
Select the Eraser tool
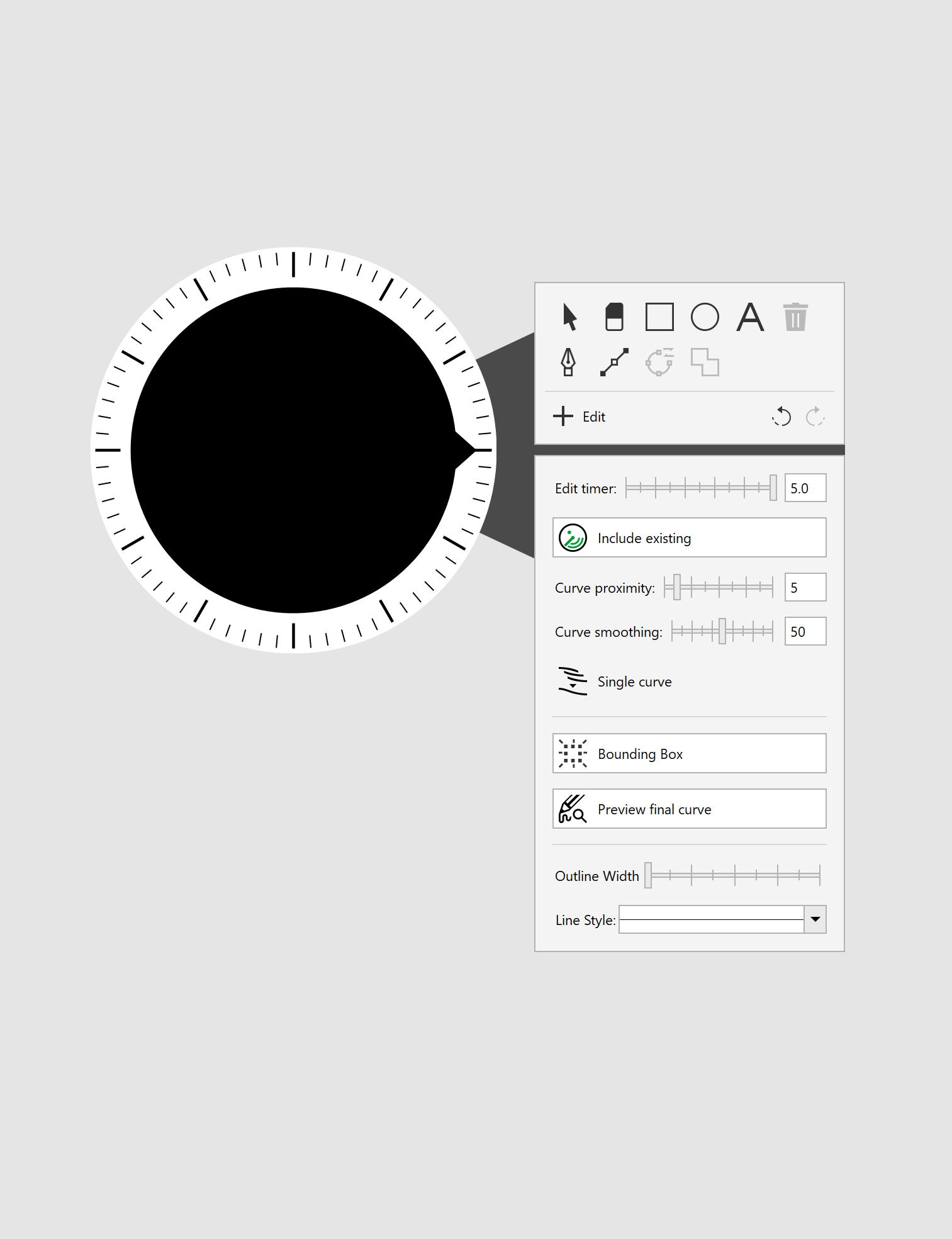tap(614, 317)
